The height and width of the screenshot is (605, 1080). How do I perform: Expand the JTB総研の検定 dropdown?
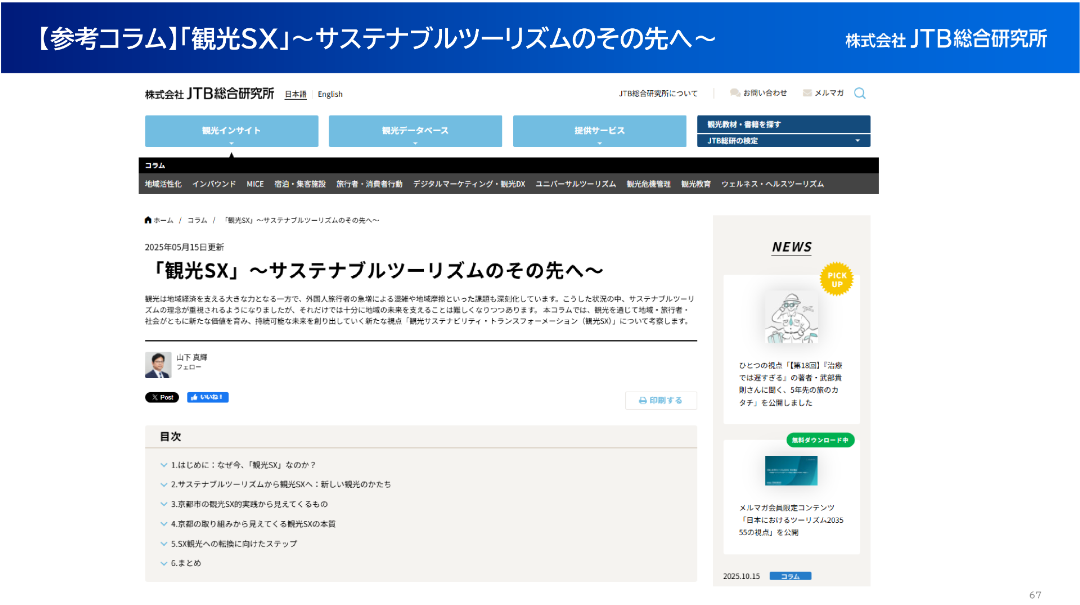783,141
